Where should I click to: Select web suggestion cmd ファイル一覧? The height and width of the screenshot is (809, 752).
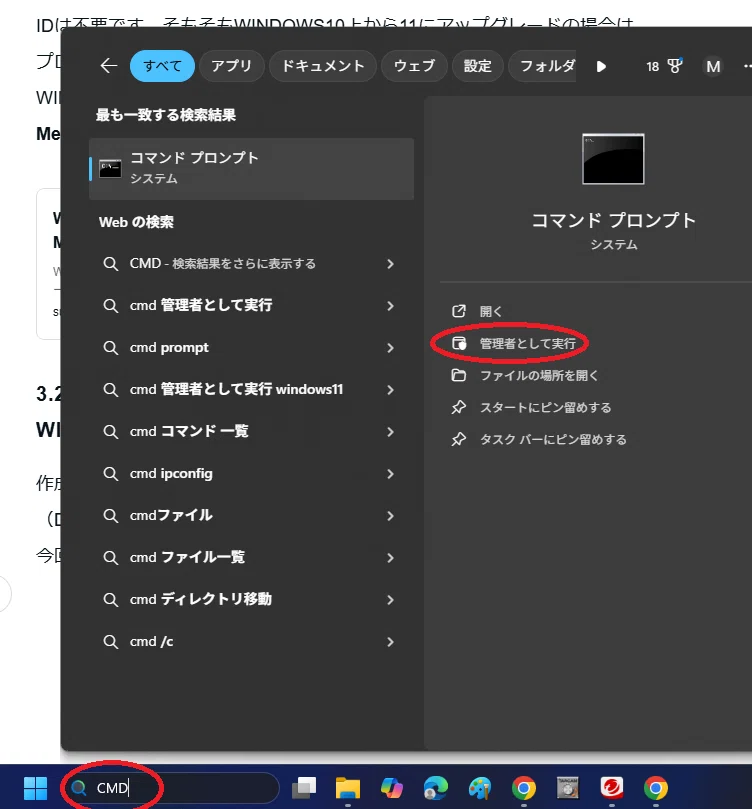251,557
